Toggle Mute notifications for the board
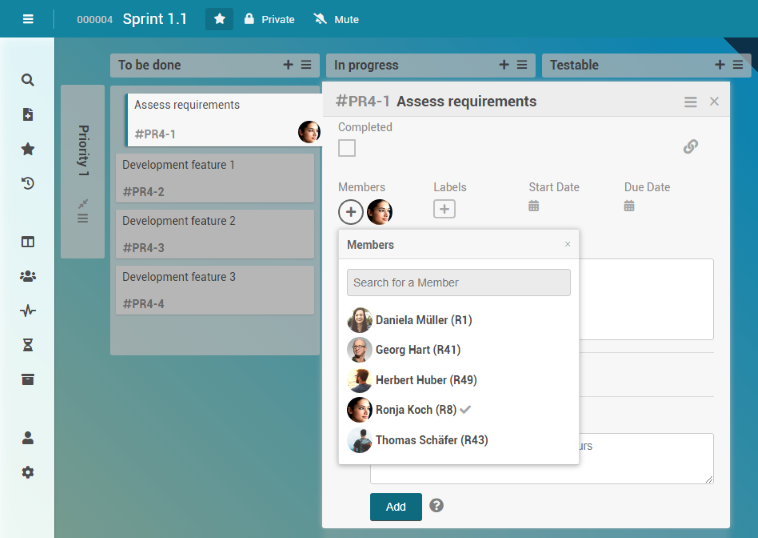 coord(336,19)
